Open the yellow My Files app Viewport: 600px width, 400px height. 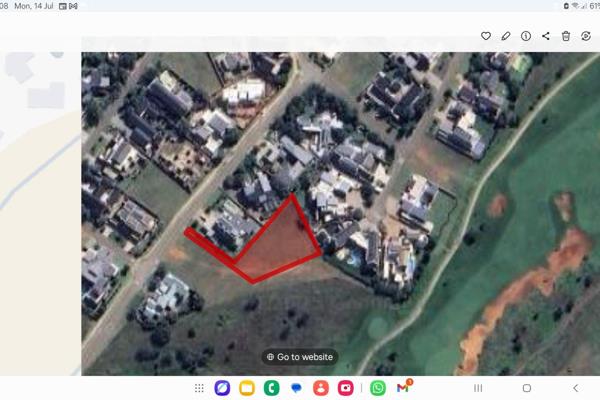[247, 388]
